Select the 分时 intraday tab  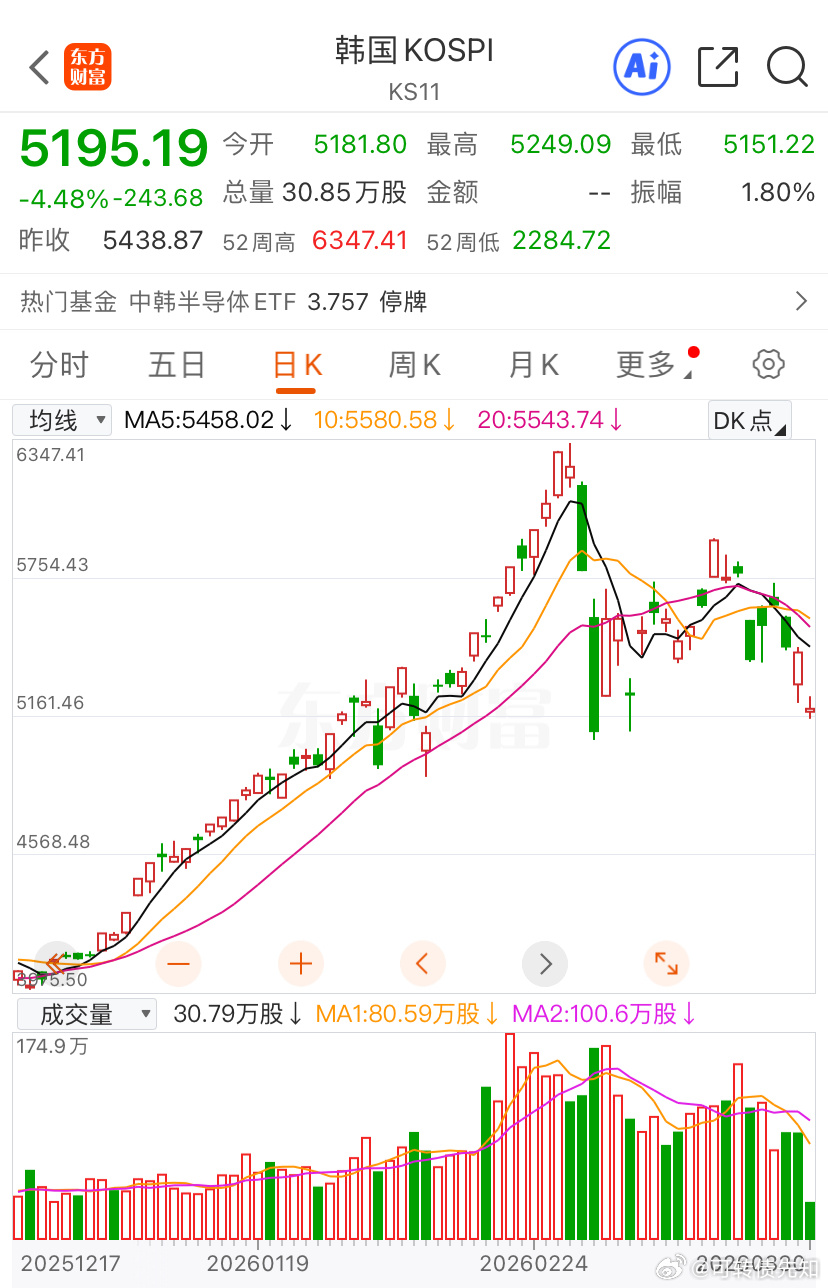pyautogui.click(x=60, y=364)
